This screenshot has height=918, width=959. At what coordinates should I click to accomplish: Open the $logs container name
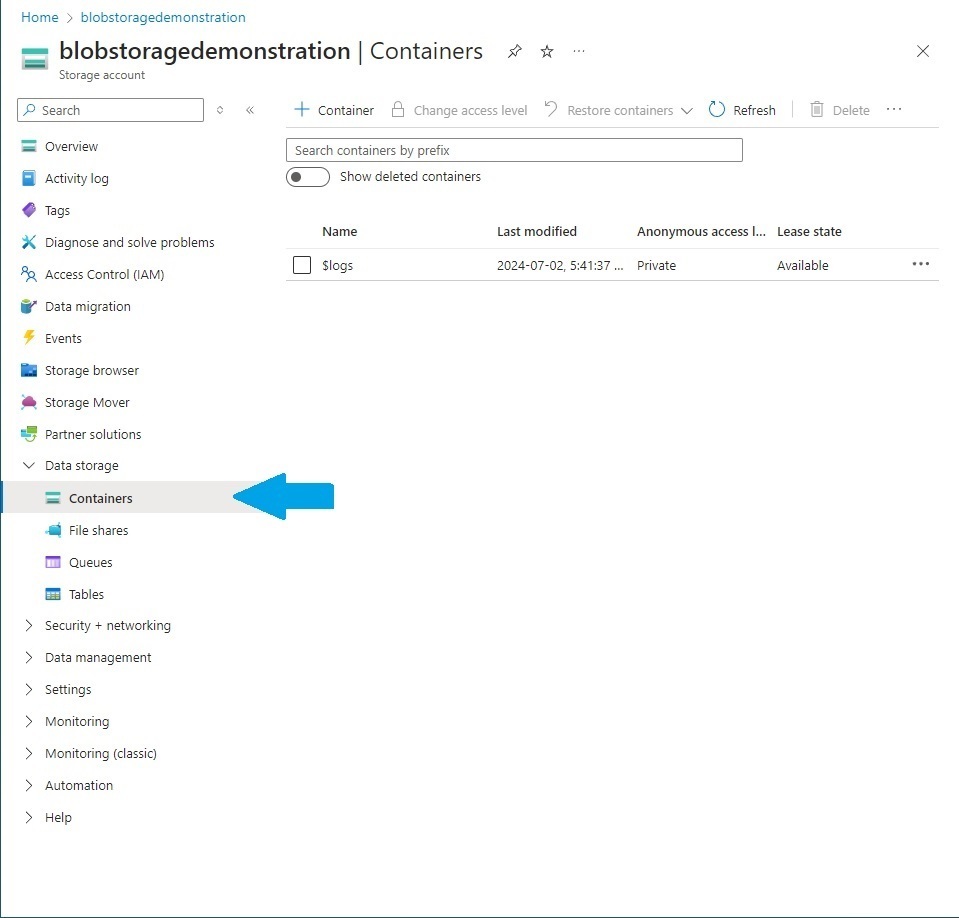[x=338, y=265]
